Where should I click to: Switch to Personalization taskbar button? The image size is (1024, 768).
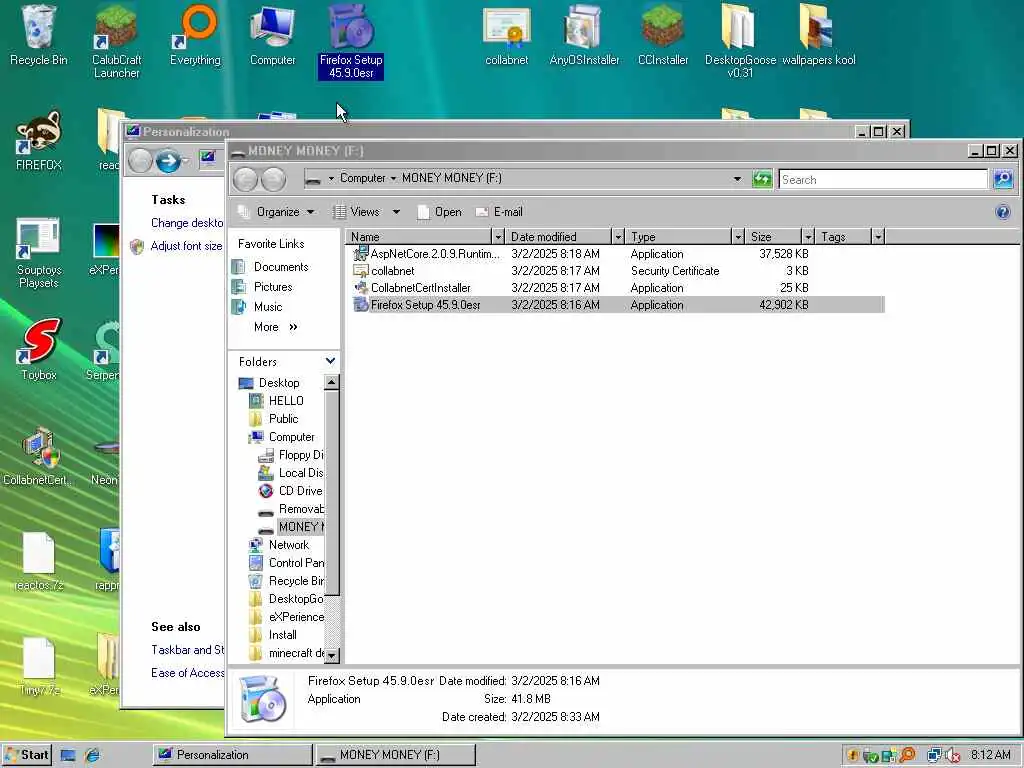232,755
